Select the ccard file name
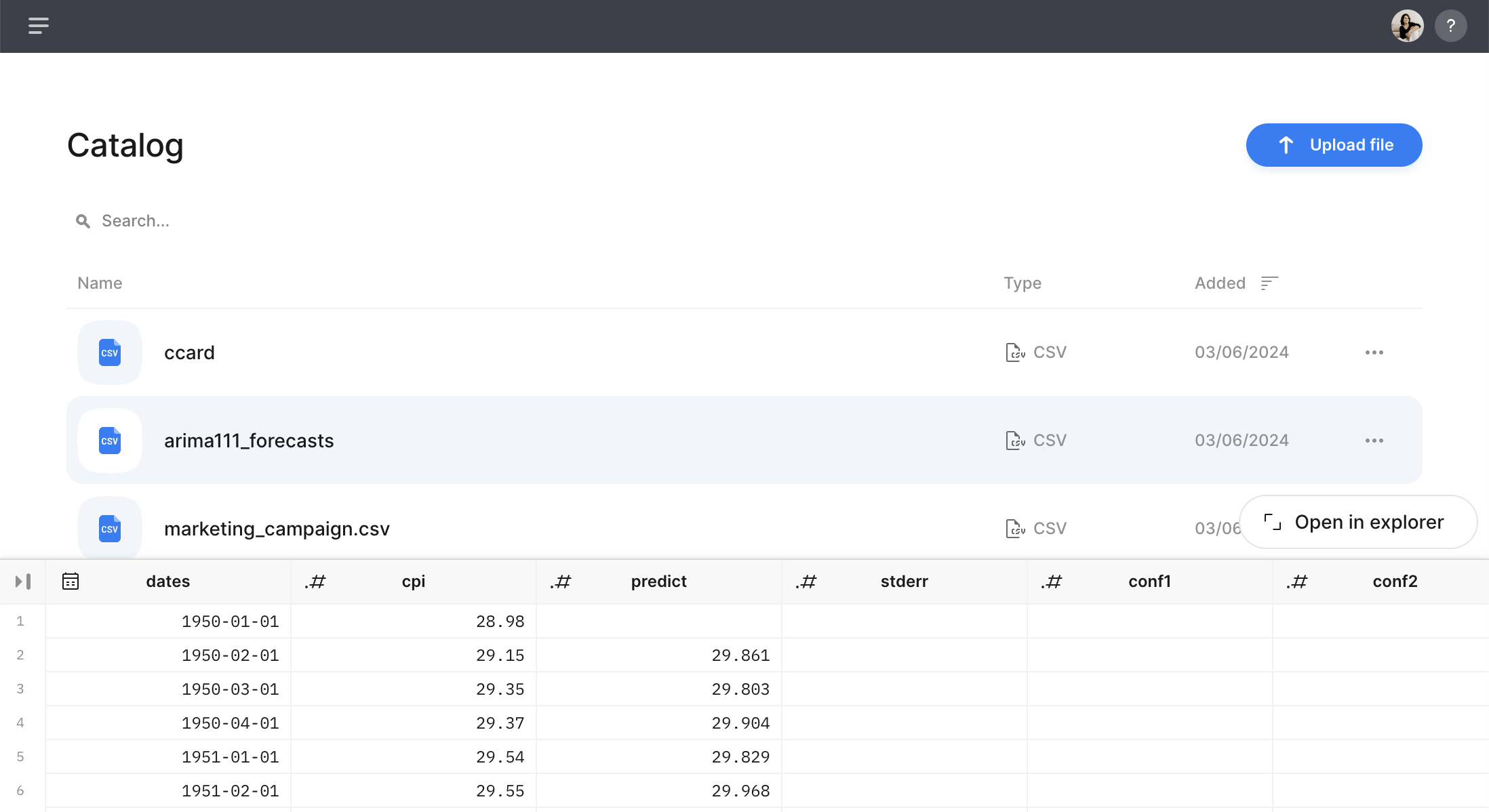 point(189,352)
